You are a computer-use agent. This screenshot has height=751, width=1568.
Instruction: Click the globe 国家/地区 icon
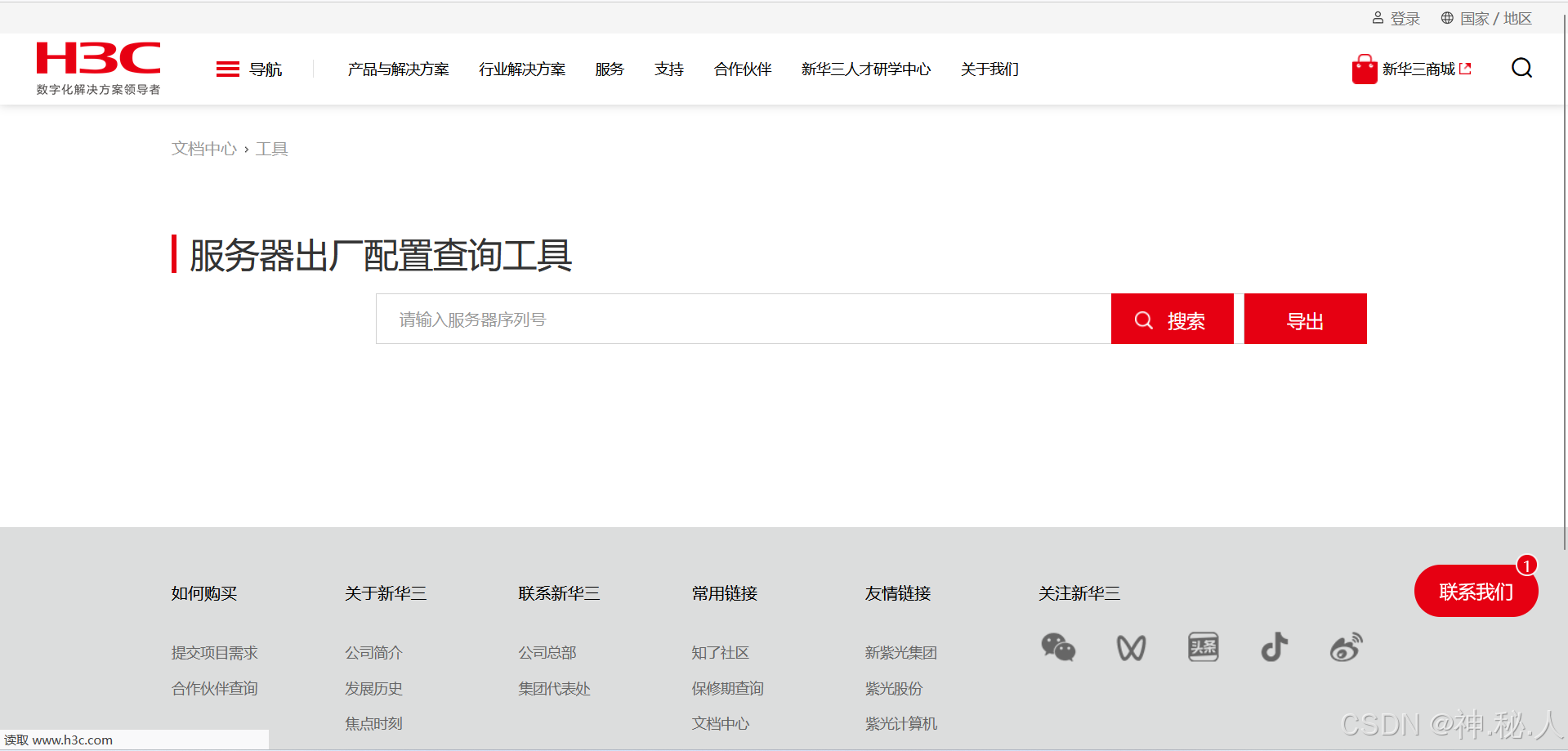pyautogui.click(x=1447, y=18)
